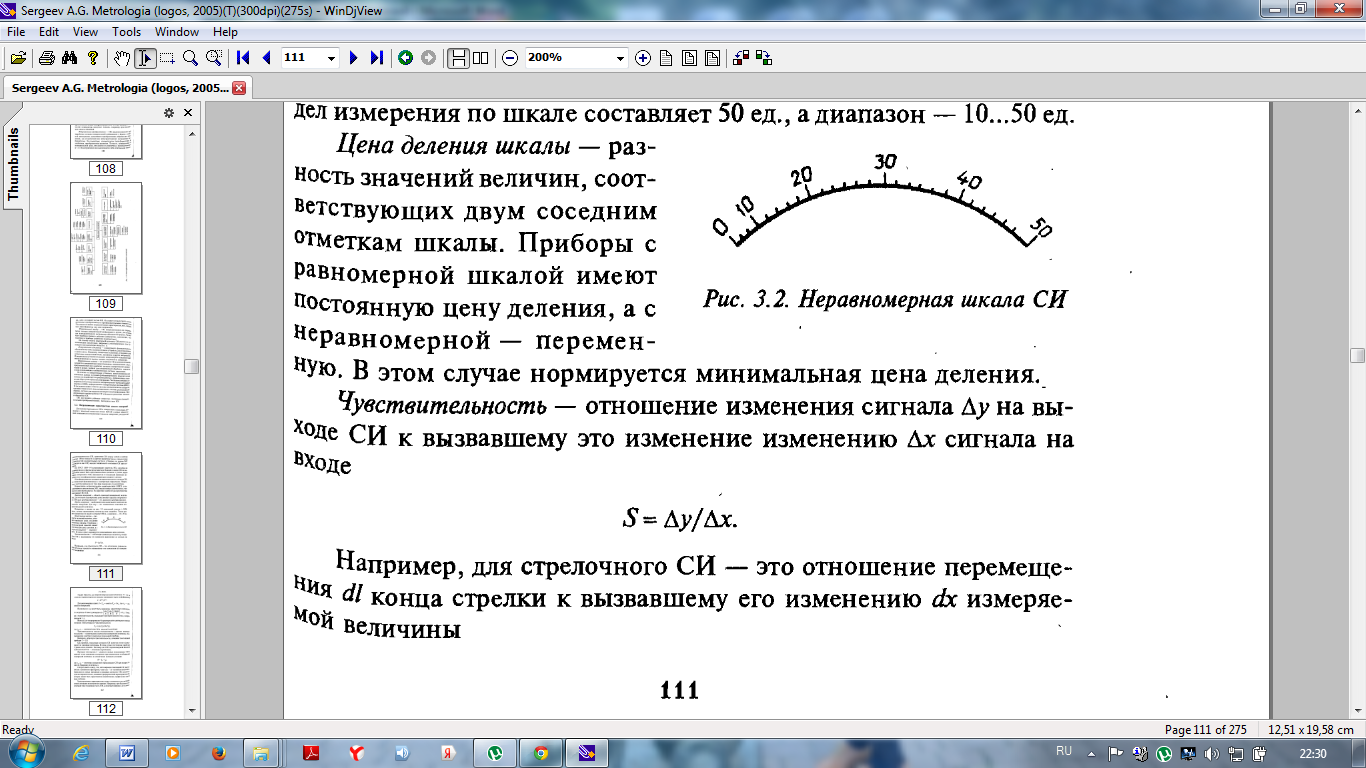This screenshot has width=1366, height=768.
Task: Select the Hand drag tool
Action: [122, 58]
